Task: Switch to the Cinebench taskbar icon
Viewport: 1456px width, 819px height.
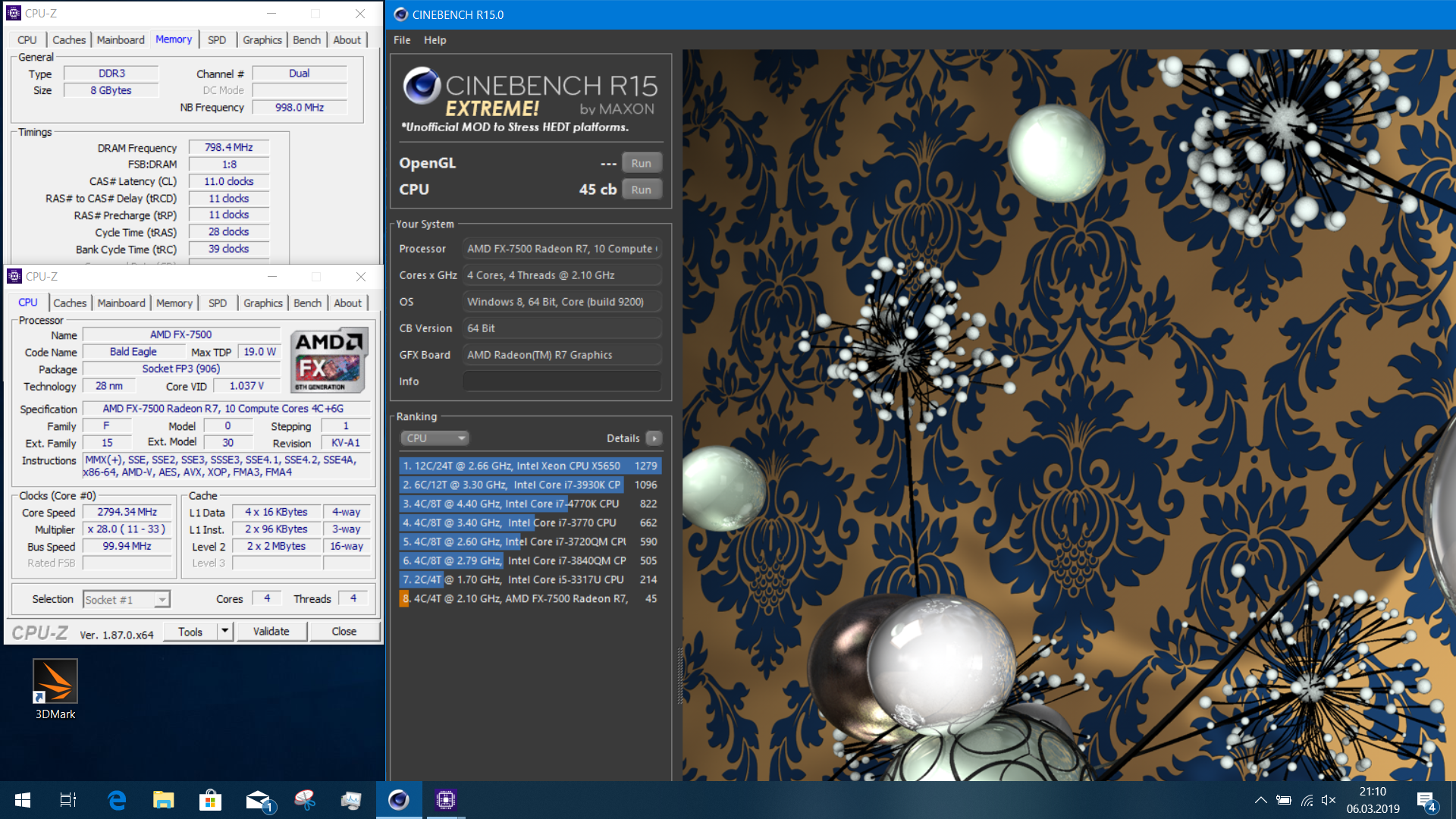Action: pos(399,800)
